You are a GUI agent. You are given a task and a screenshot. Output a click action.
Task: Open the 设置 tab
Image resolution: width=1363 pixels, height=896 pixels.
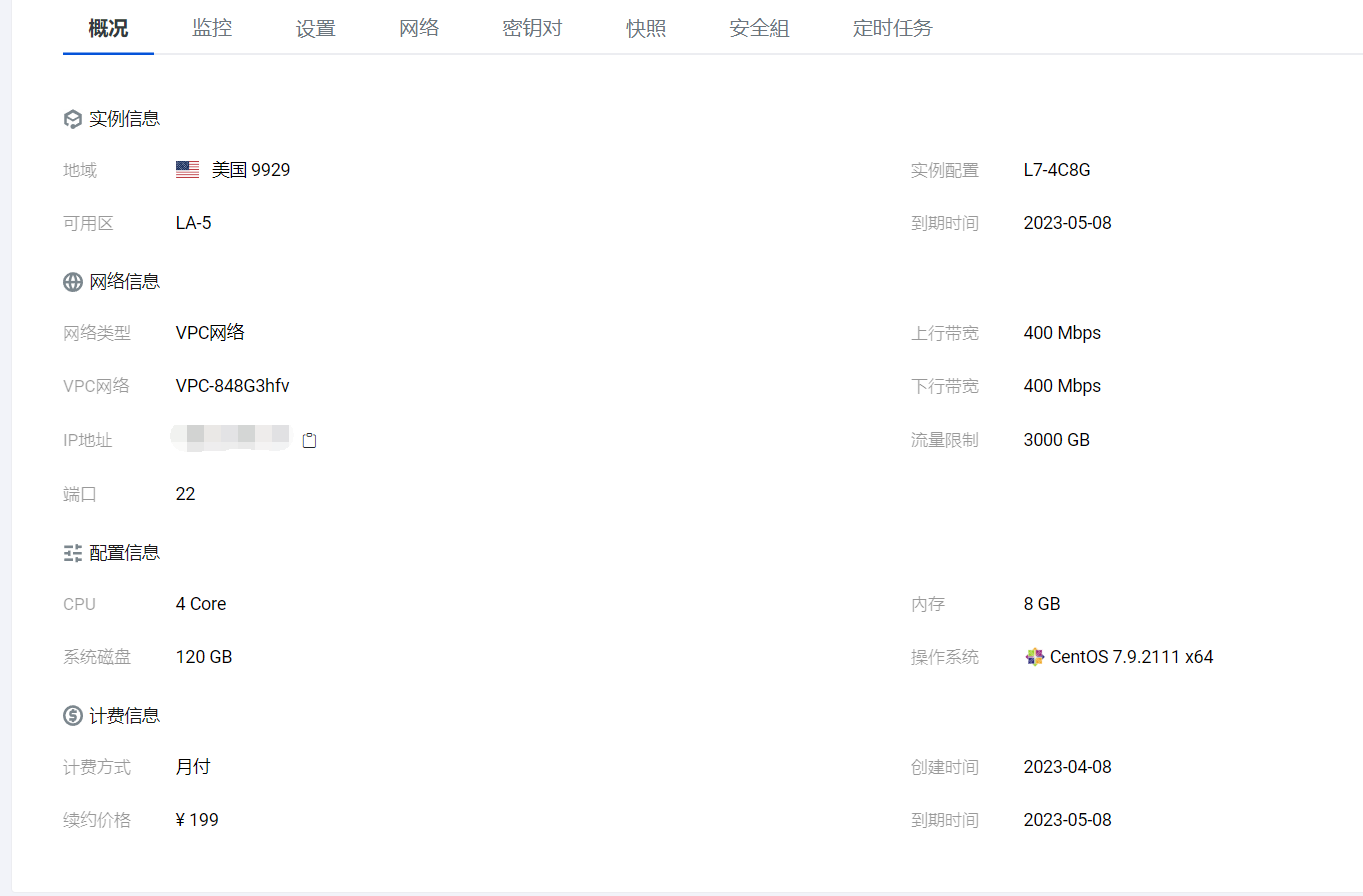(x=316, y=28)
